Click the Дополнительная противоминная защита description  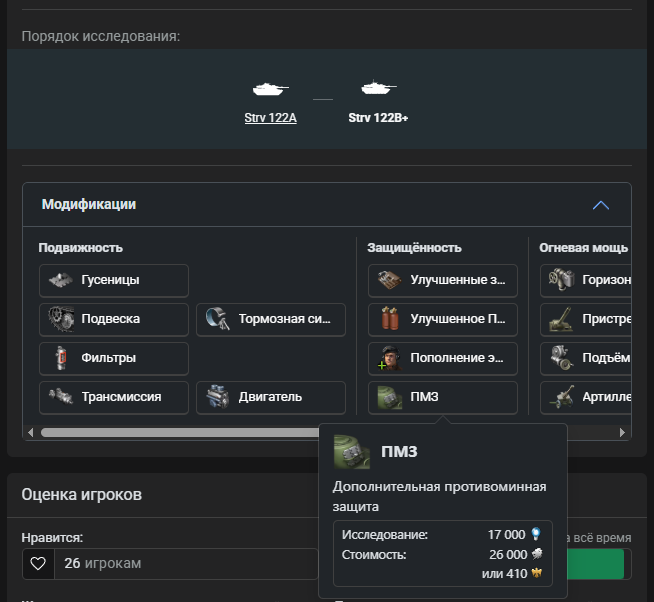pyautogui.click(x=440, y=497)
